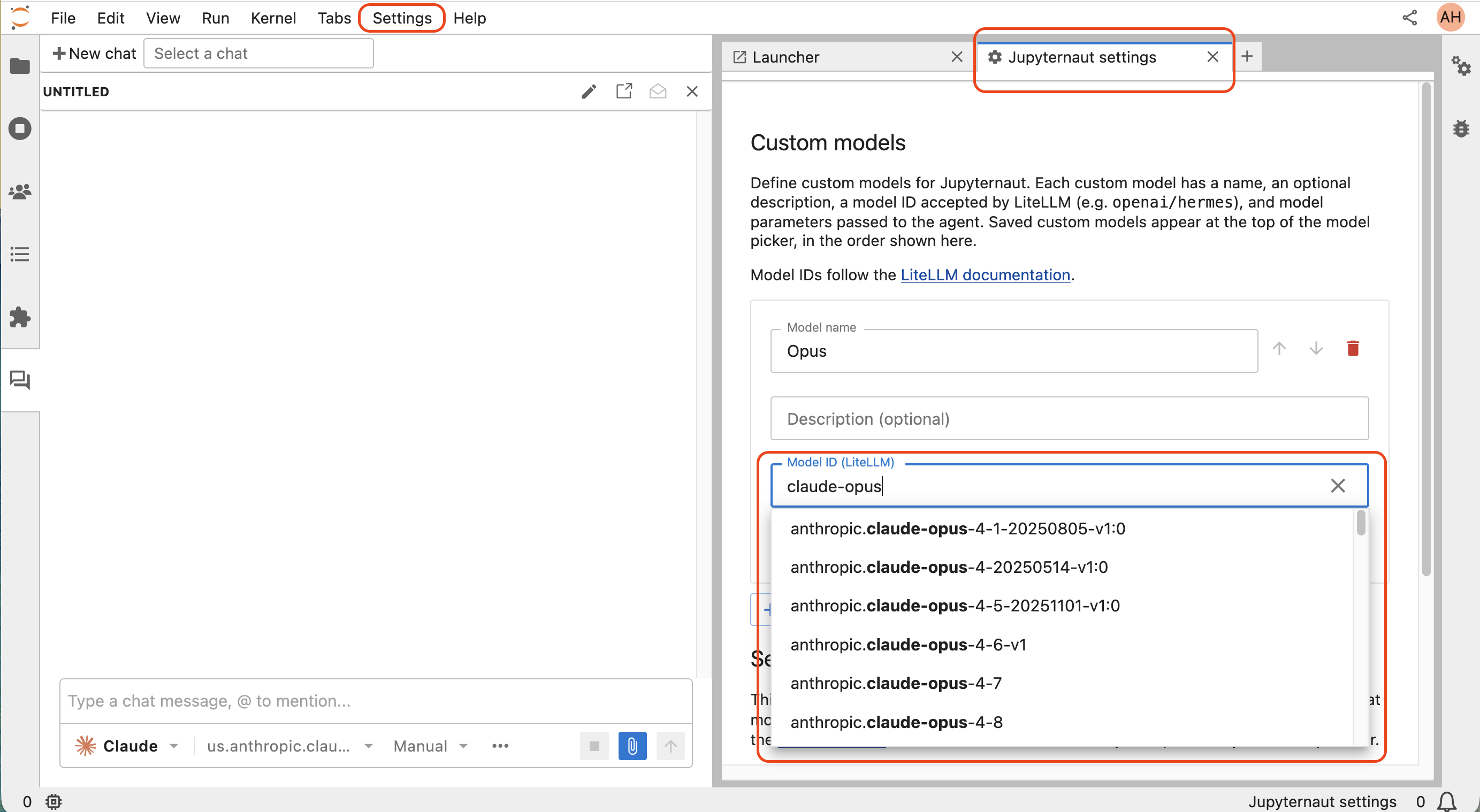This screenshot has width=1480, height=812.
Task: Open running terminals and kernels panel
Action: point(20,128)
